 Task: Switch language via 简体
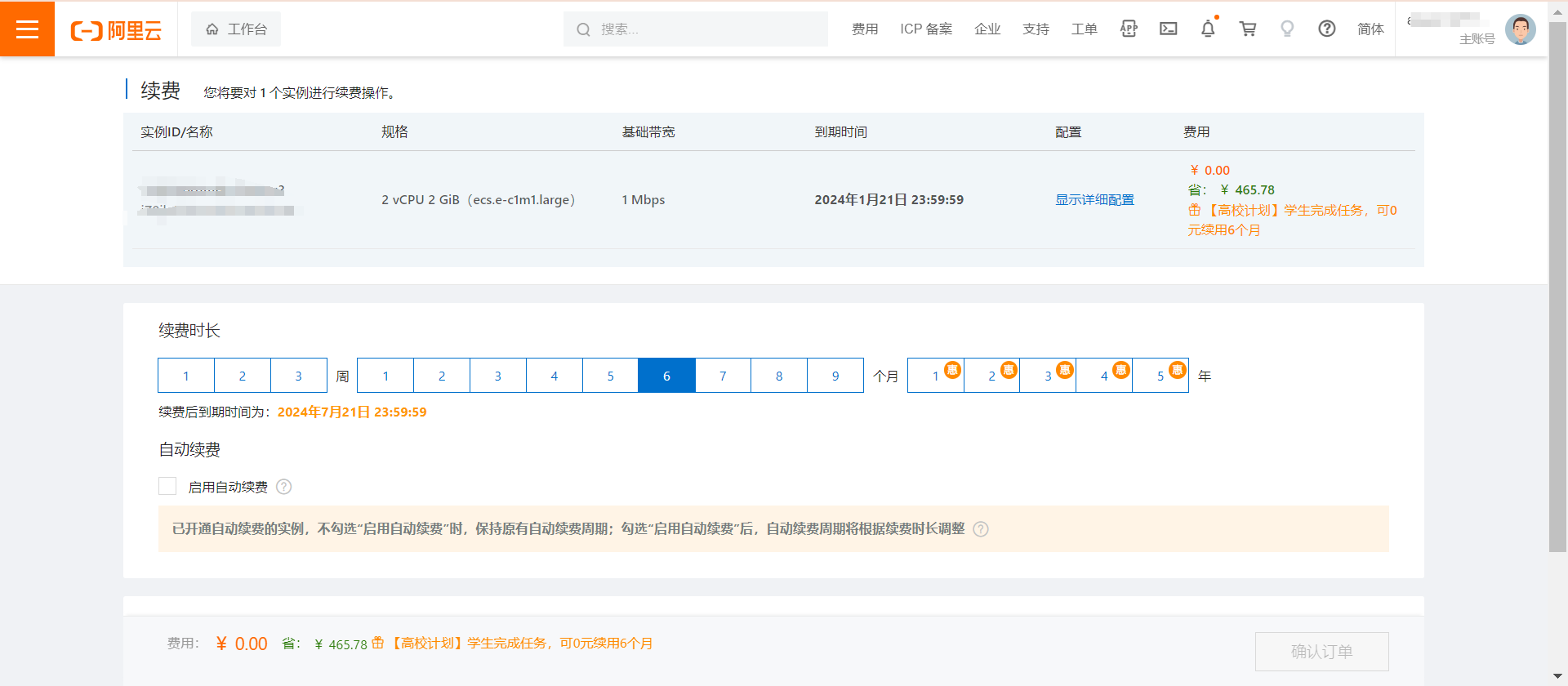(1370, 29)
